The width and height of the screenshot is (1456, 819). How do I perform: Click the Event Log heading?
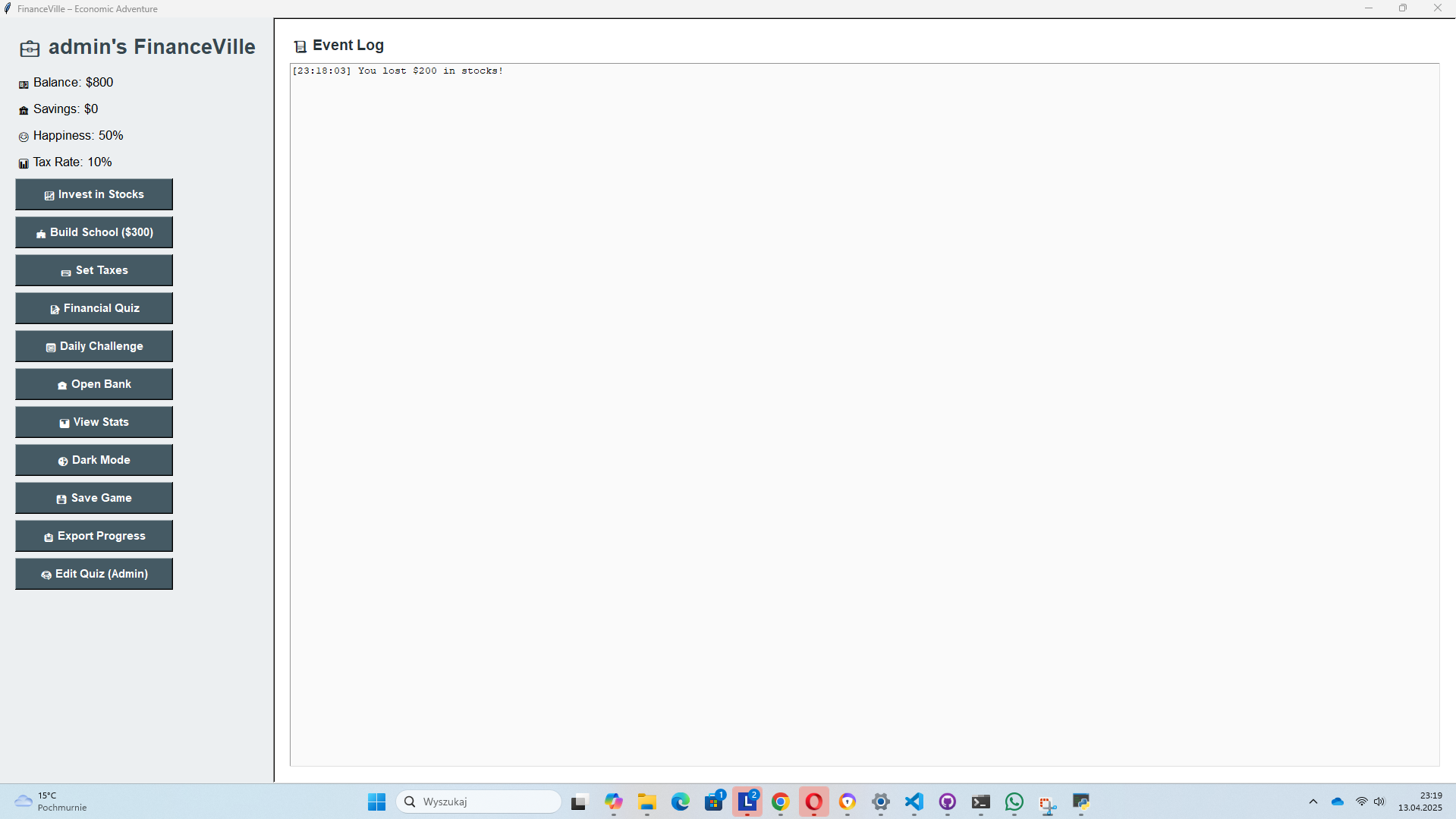(x=348, y=46)
